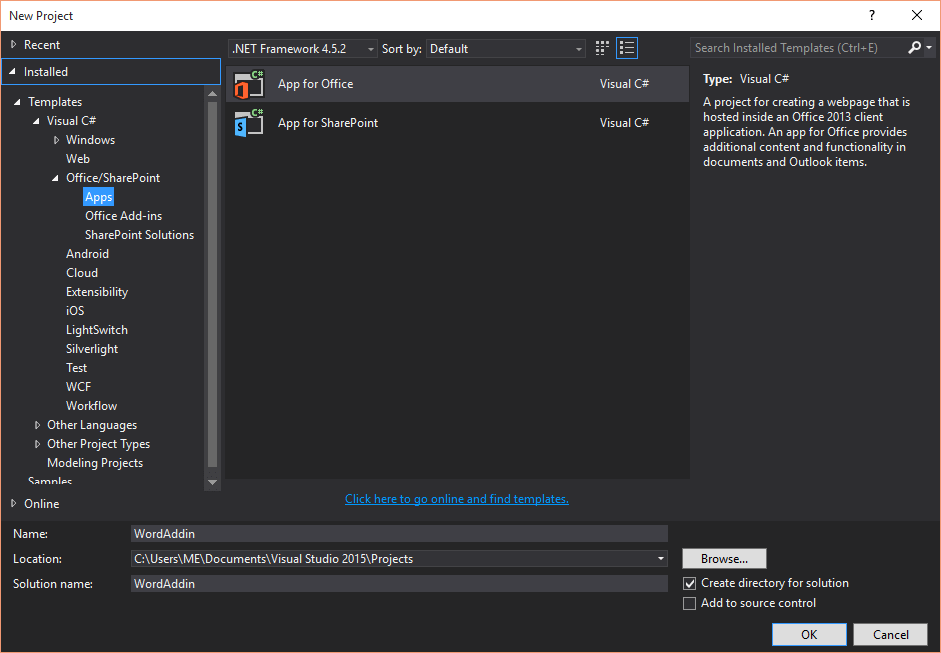
Task: Open search options dropdown arrow
Action: [x=928, y=47]
